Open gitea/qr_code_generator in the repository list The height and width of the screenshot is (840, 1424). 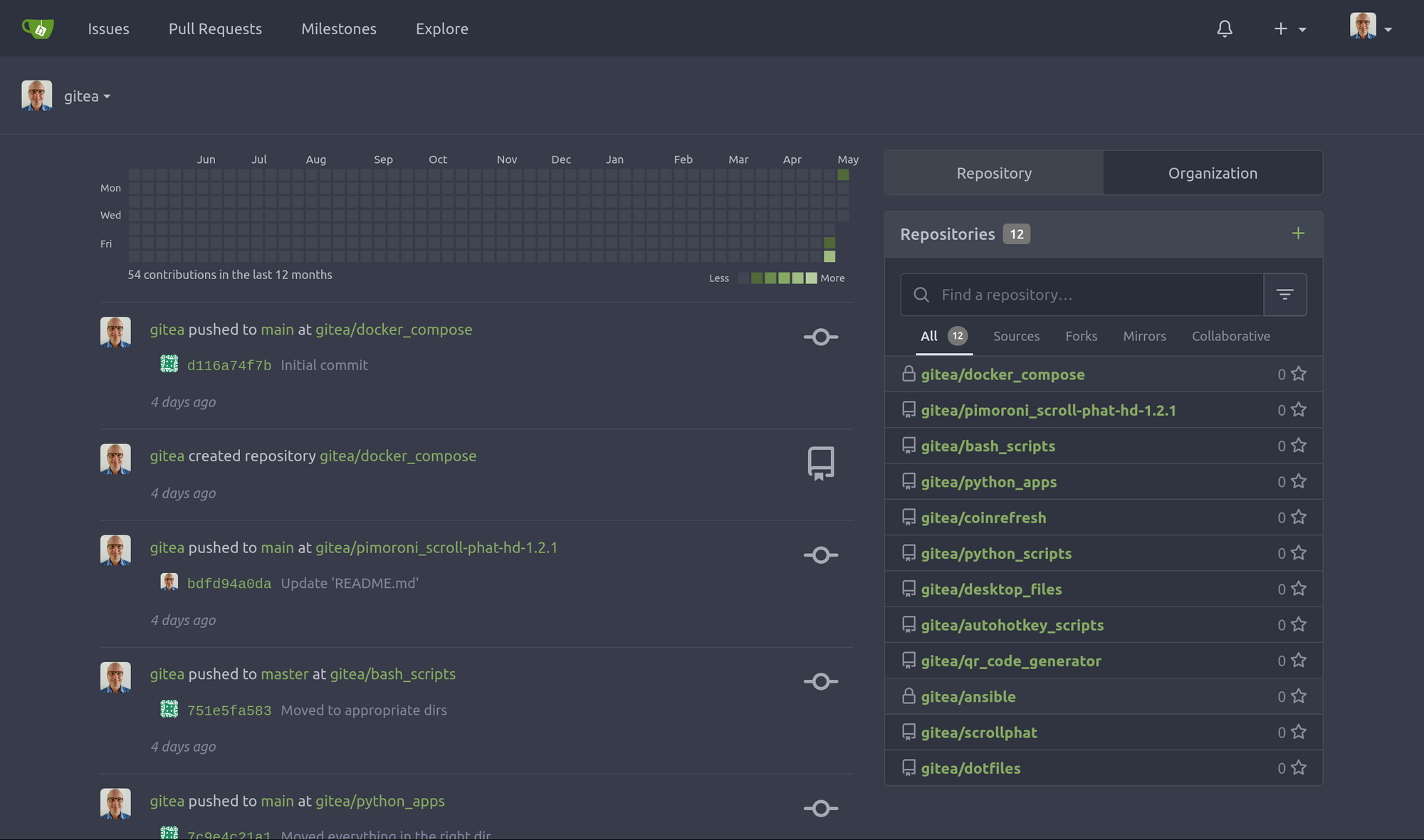coord(1011,661)
